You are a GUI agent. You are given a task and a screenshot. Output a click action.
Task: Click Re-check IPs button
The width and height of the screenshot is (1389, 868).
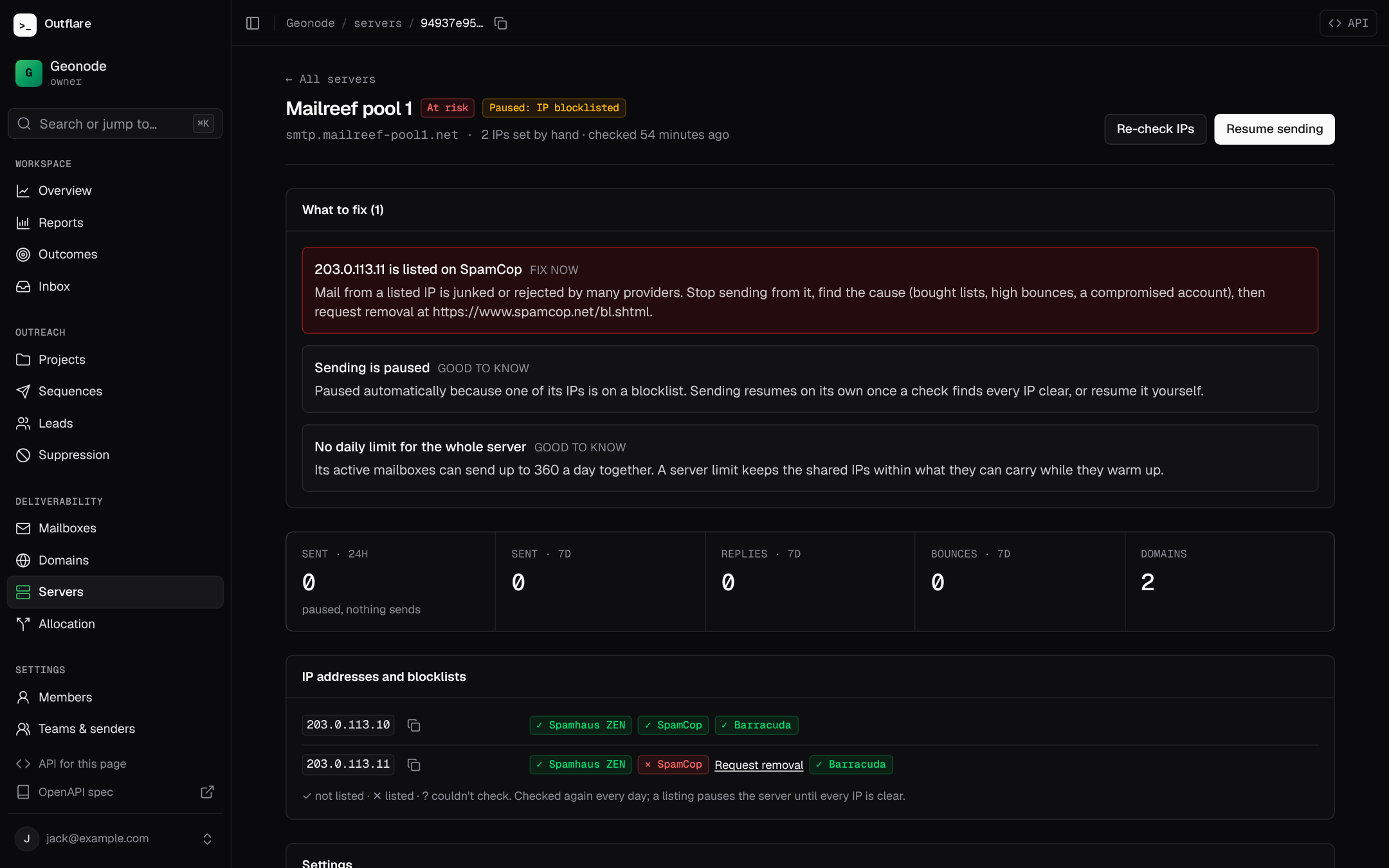tap(1155, 129)
